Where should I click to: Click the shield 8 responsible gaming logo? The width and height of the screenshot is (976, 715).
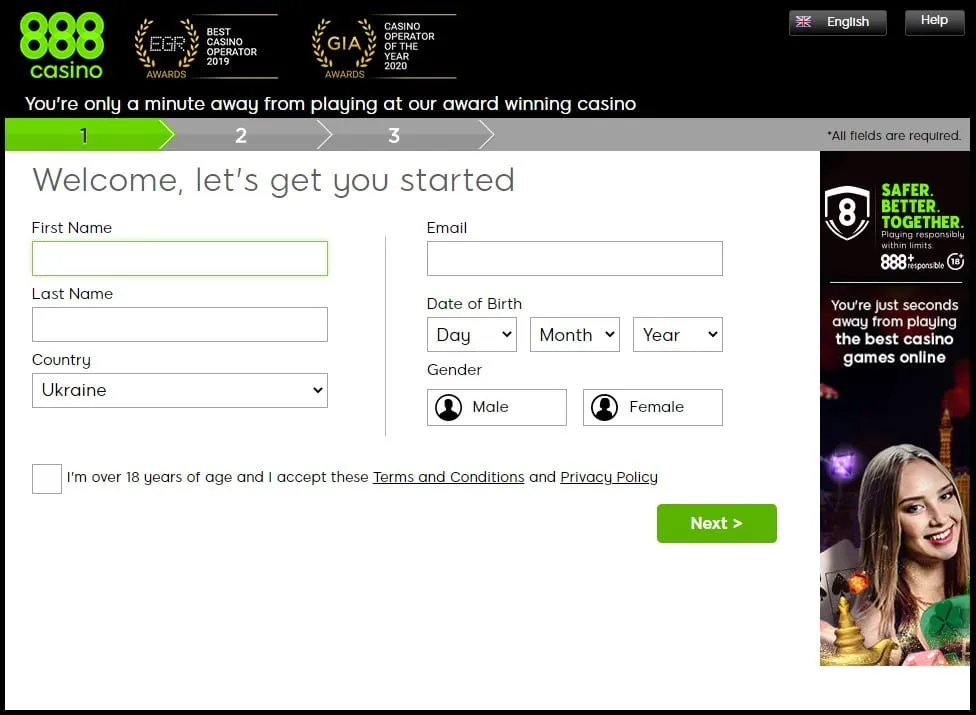click(x=847, y=213)
